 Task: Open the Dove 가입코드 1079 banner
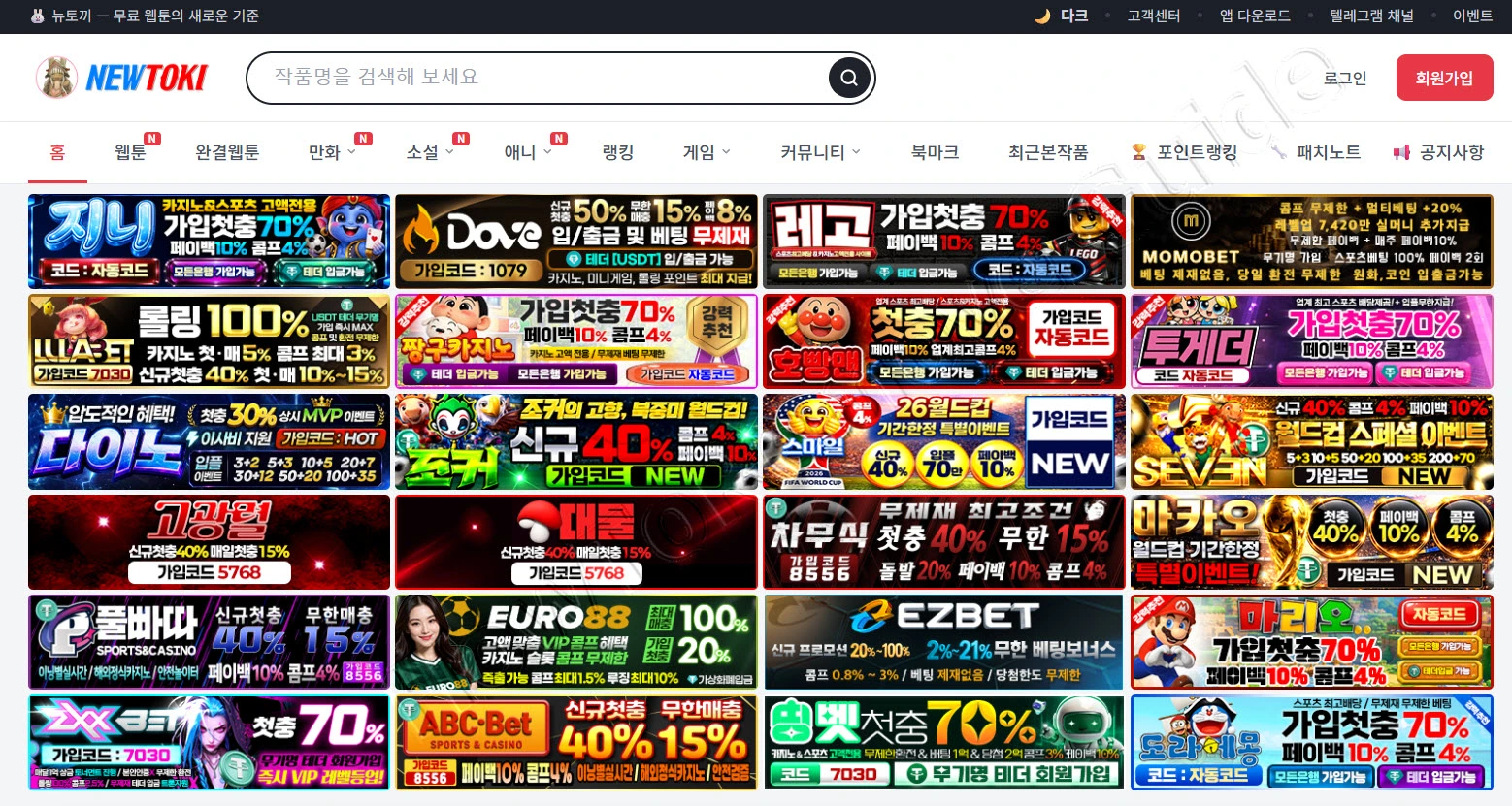pos(576,242)
